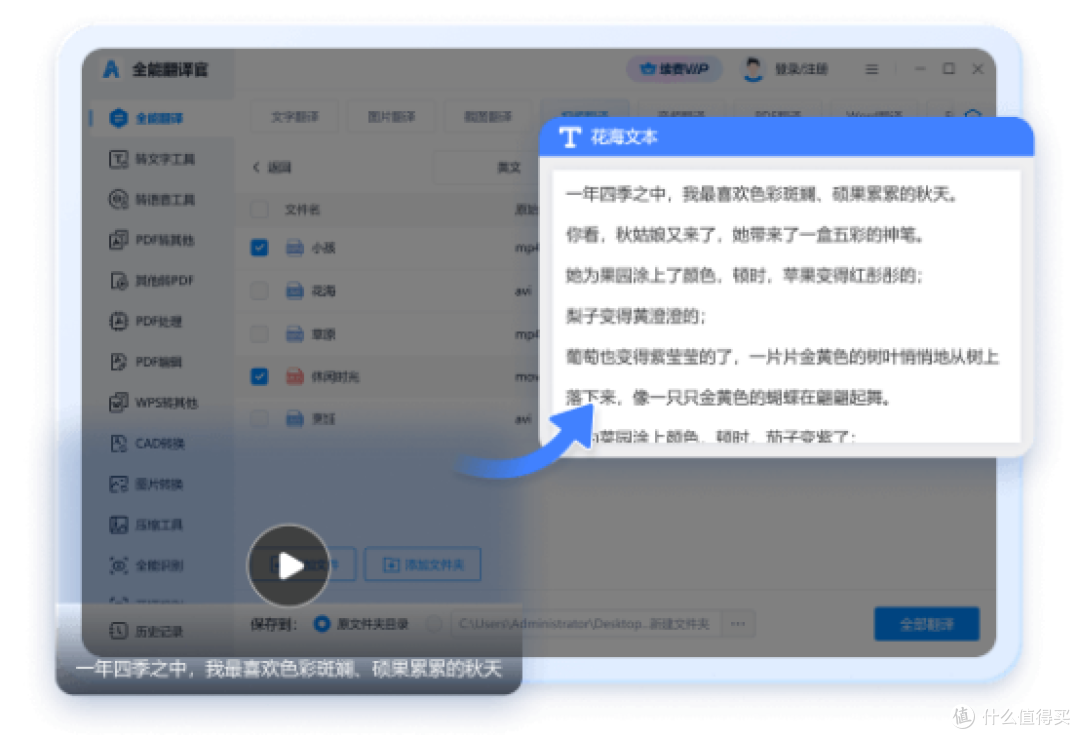
Task: Open the 图片转换 sidebar tool
Action: [145, 483]
